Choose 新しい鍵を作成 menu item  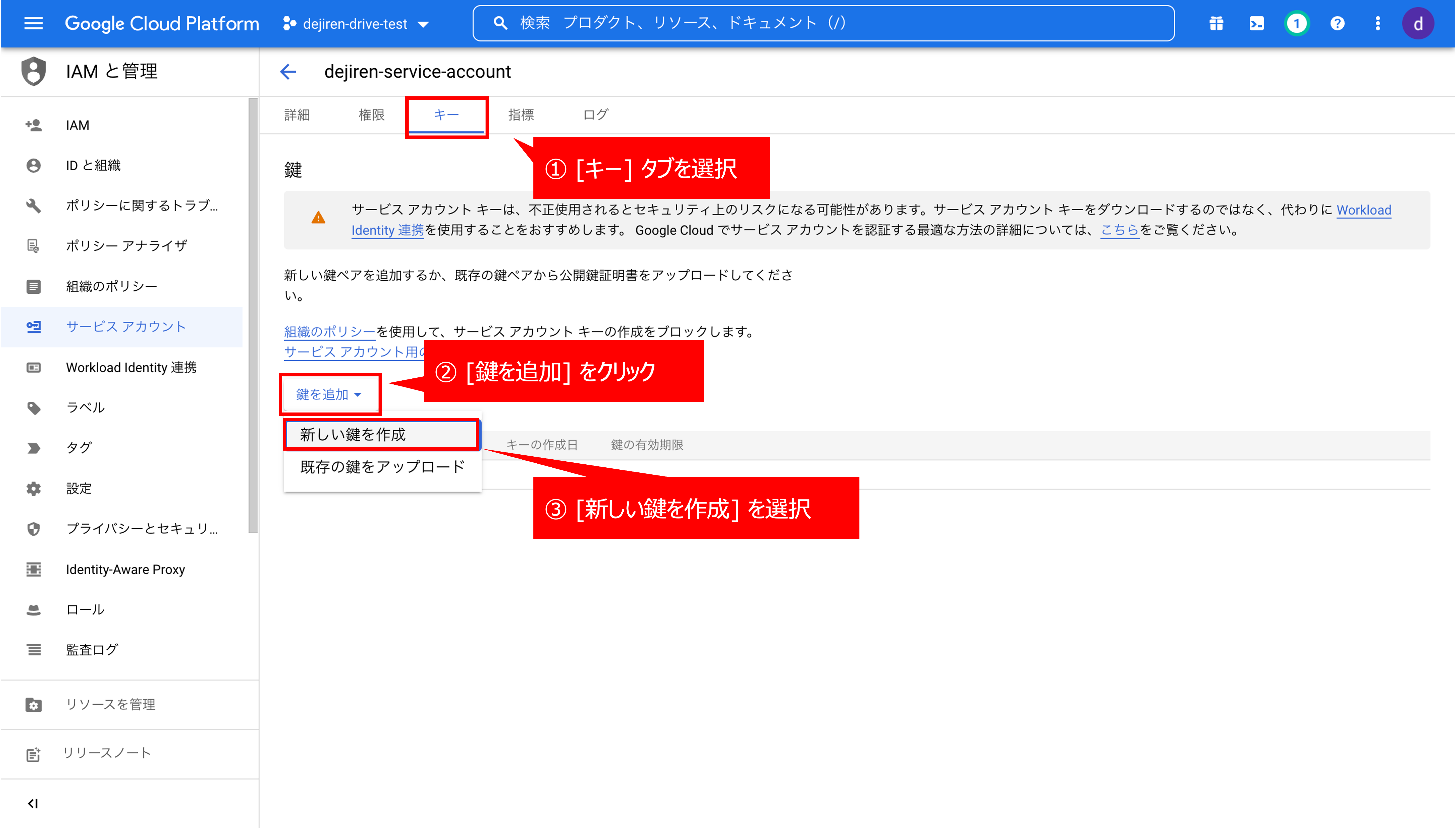coord(382,435)
